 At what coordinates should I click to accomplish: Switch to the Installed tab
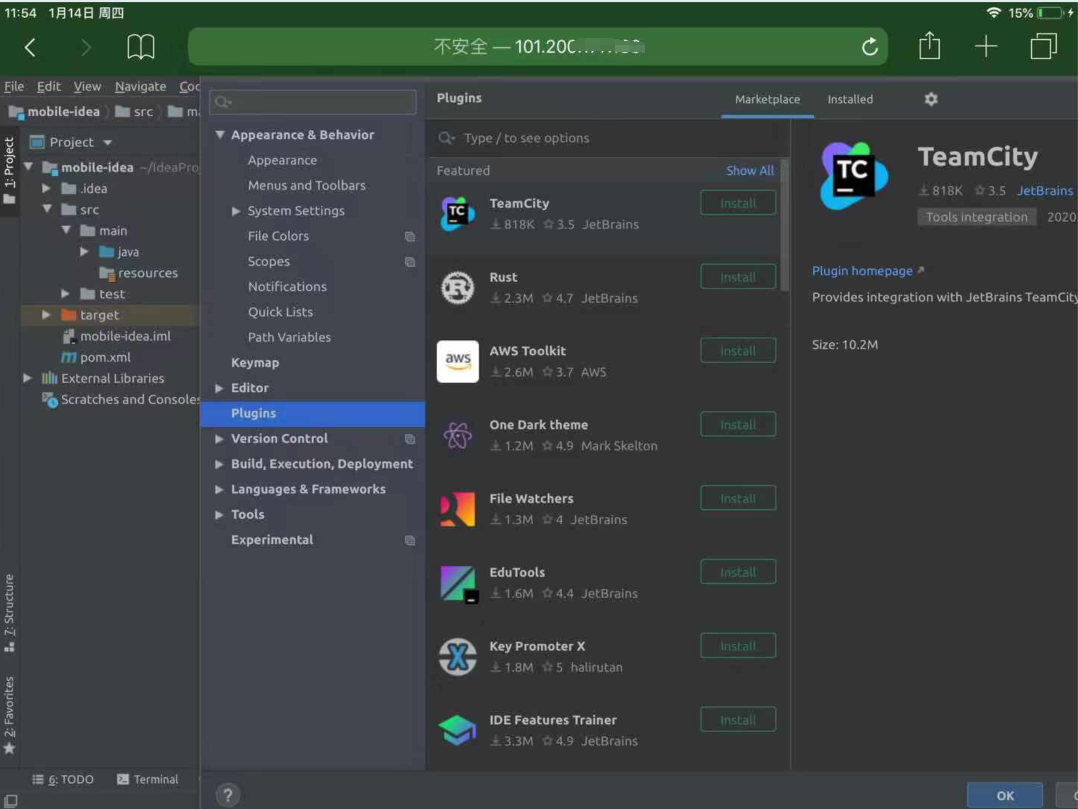[x=850, y=99]
